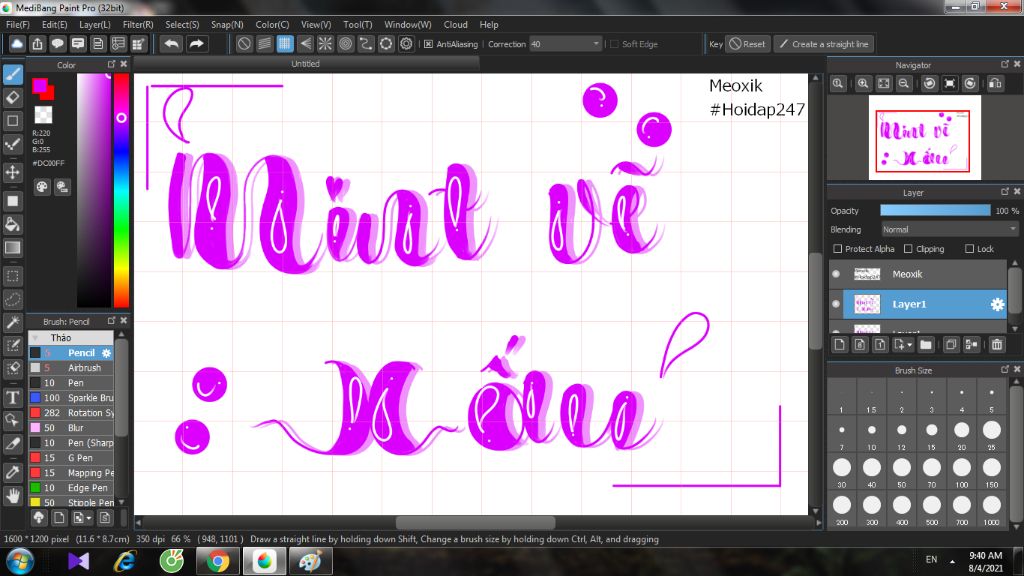The image size is (1024, 576).
Task: Open add-brush dropdown in Brush panel
Action: coord(89,518)
